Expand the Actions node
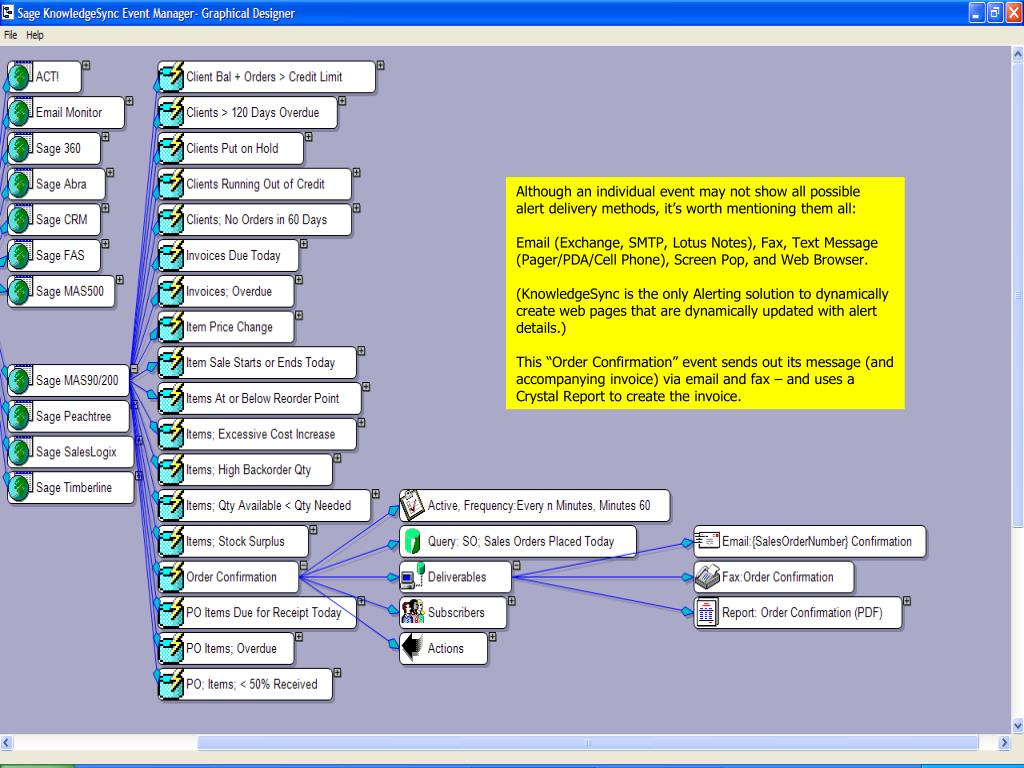Screen dimensions: 1024x768 (492, 637)
